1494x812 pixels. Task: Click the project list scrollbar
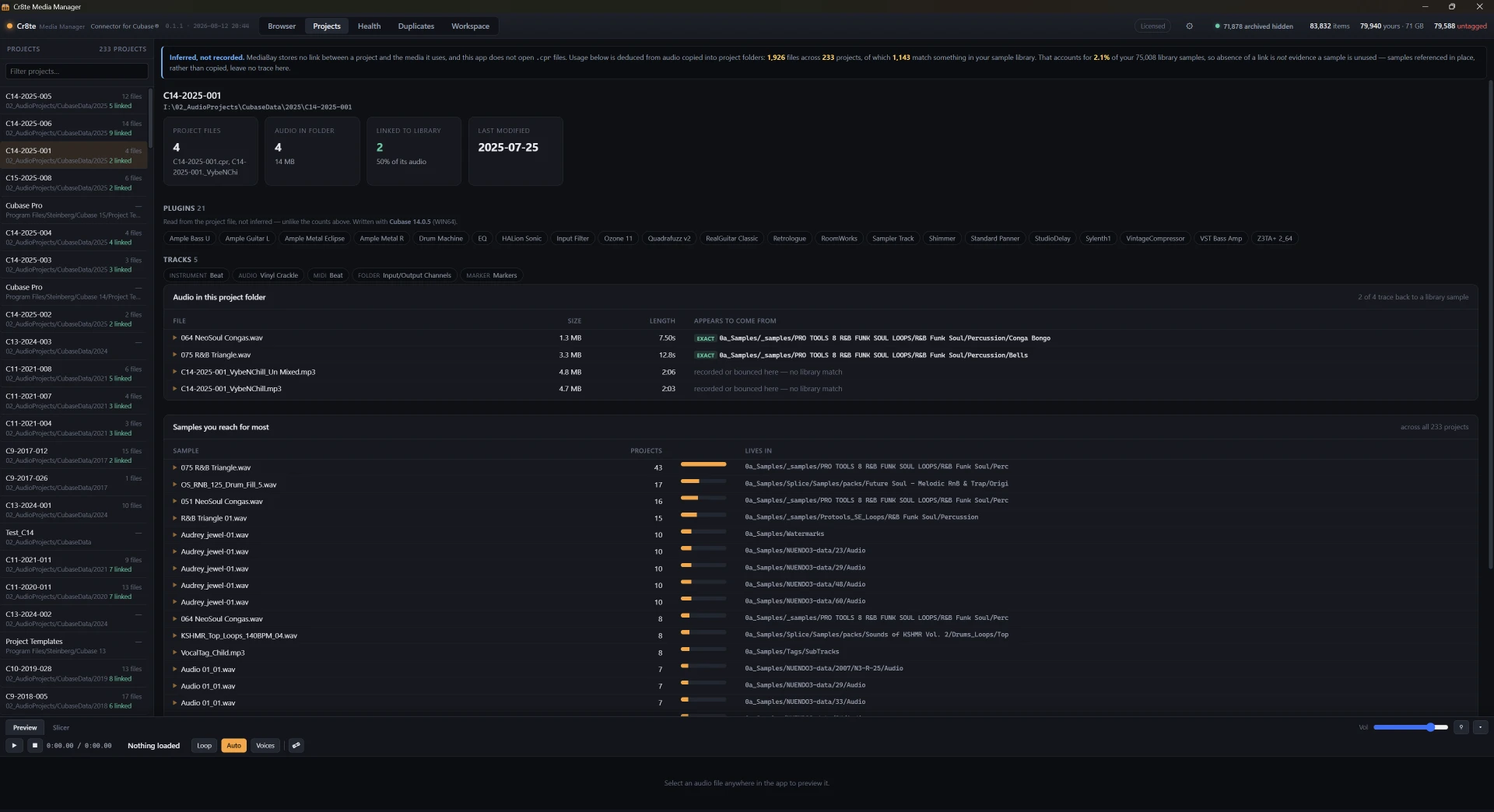click(151, 117)
